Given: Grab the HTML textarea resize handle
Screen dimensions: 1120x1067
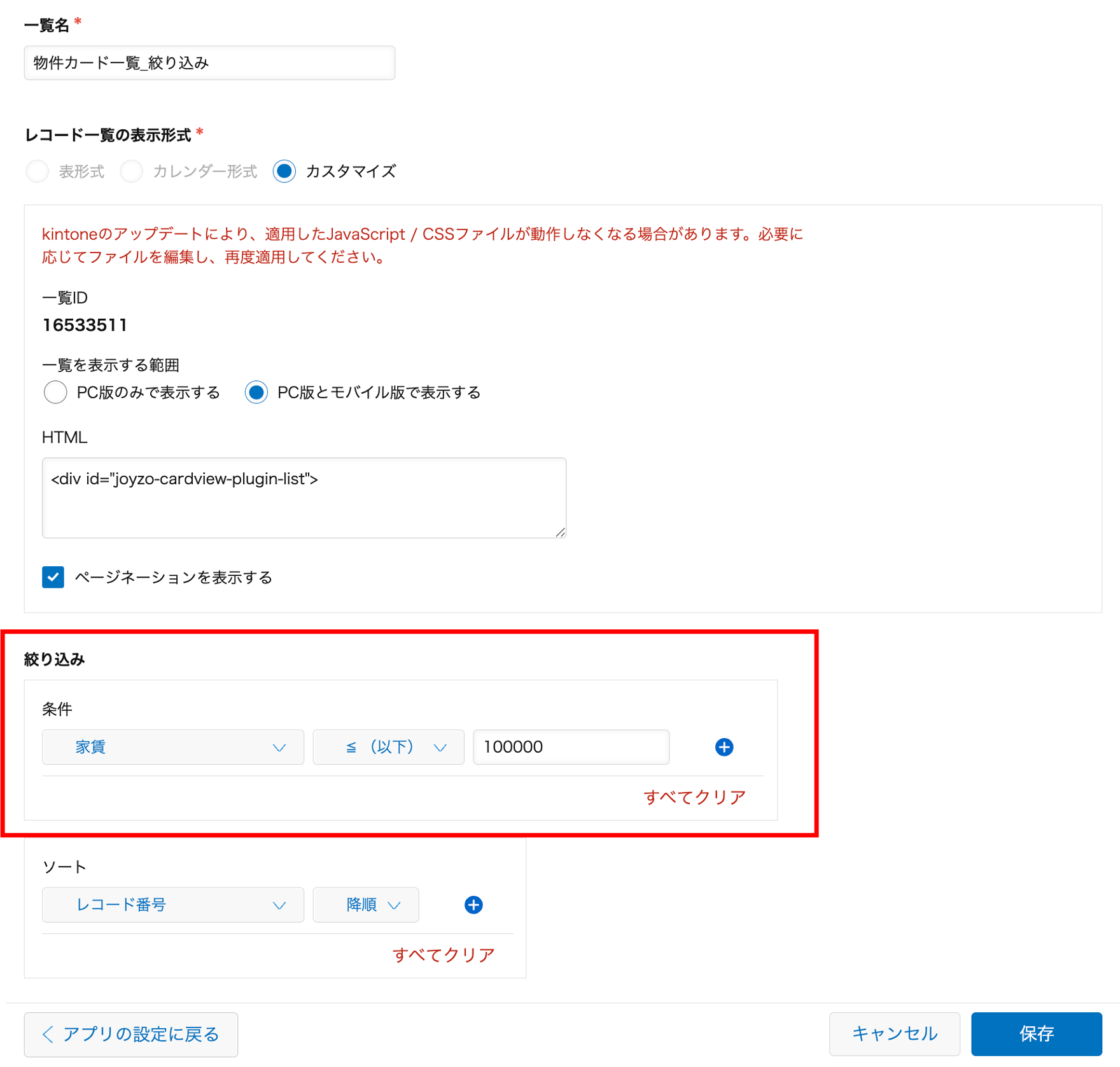Looking at the screenshot, I should pyautogui.click(x=560, y=532).
